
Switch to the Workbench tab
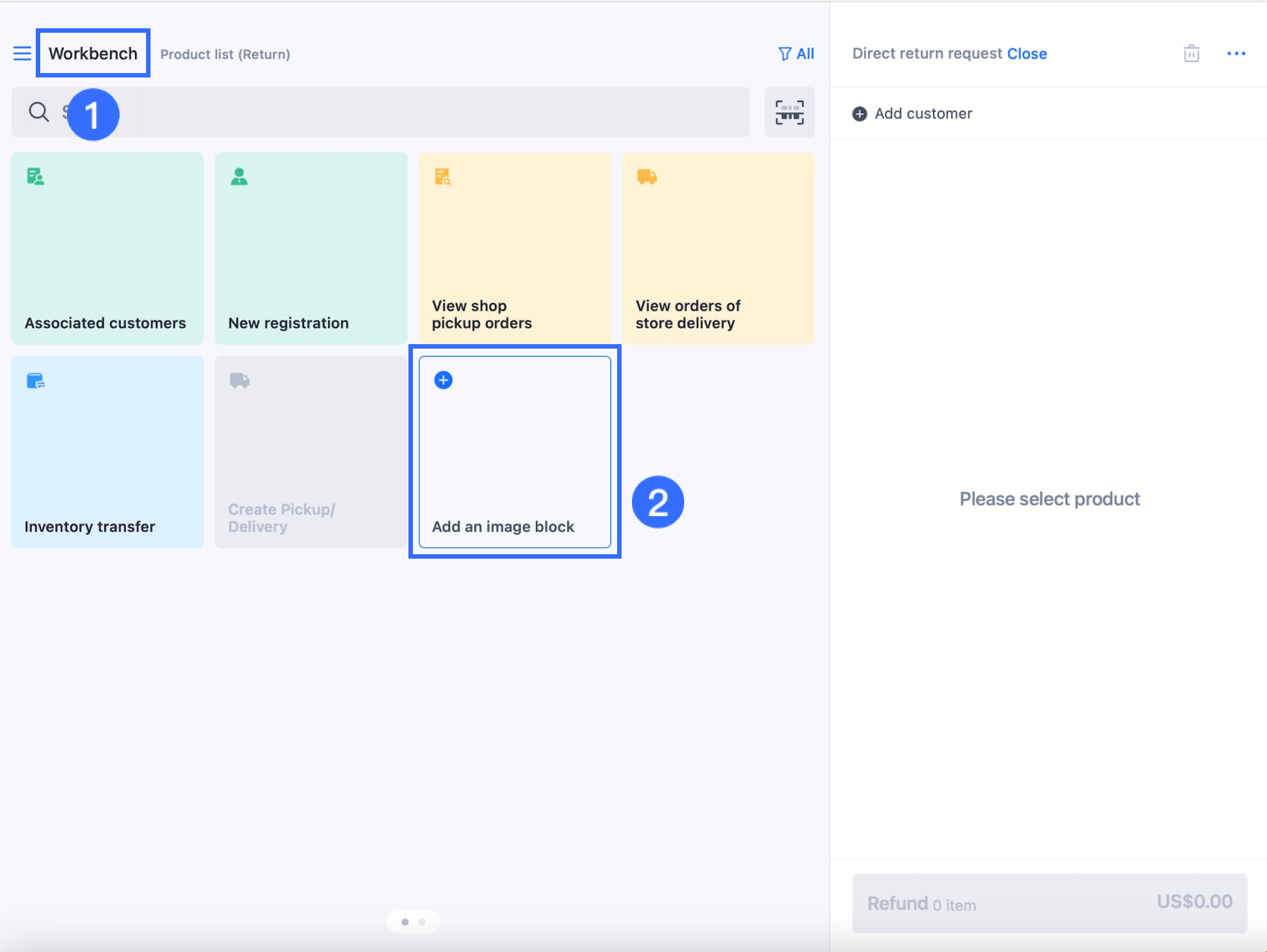93,54
